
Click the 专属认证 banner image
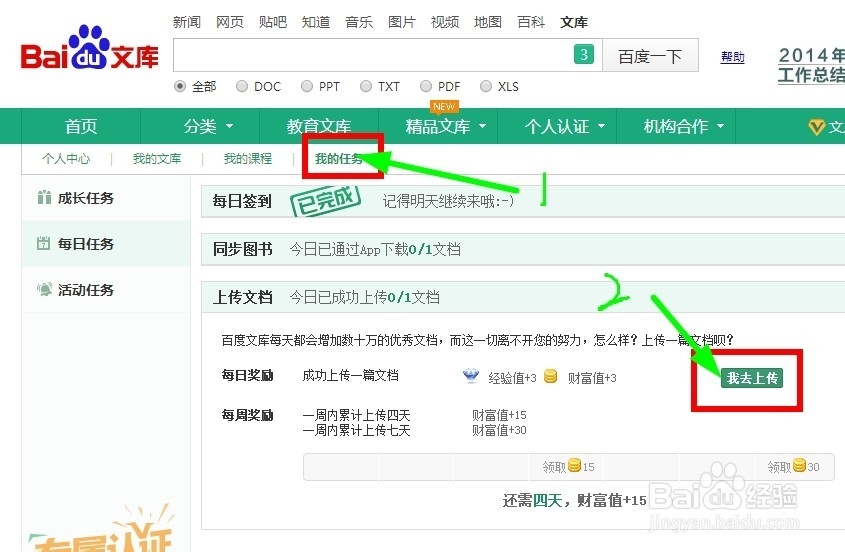tap(102, 528)
